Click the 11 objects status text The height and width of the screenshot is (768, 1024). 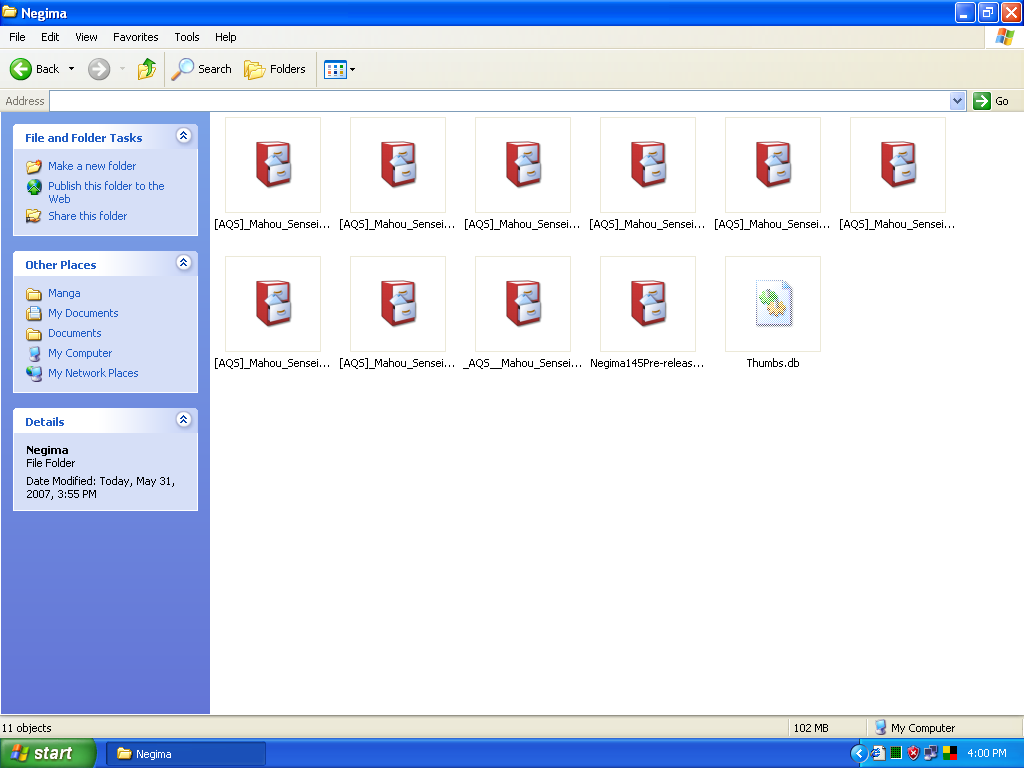click(27, 728)
